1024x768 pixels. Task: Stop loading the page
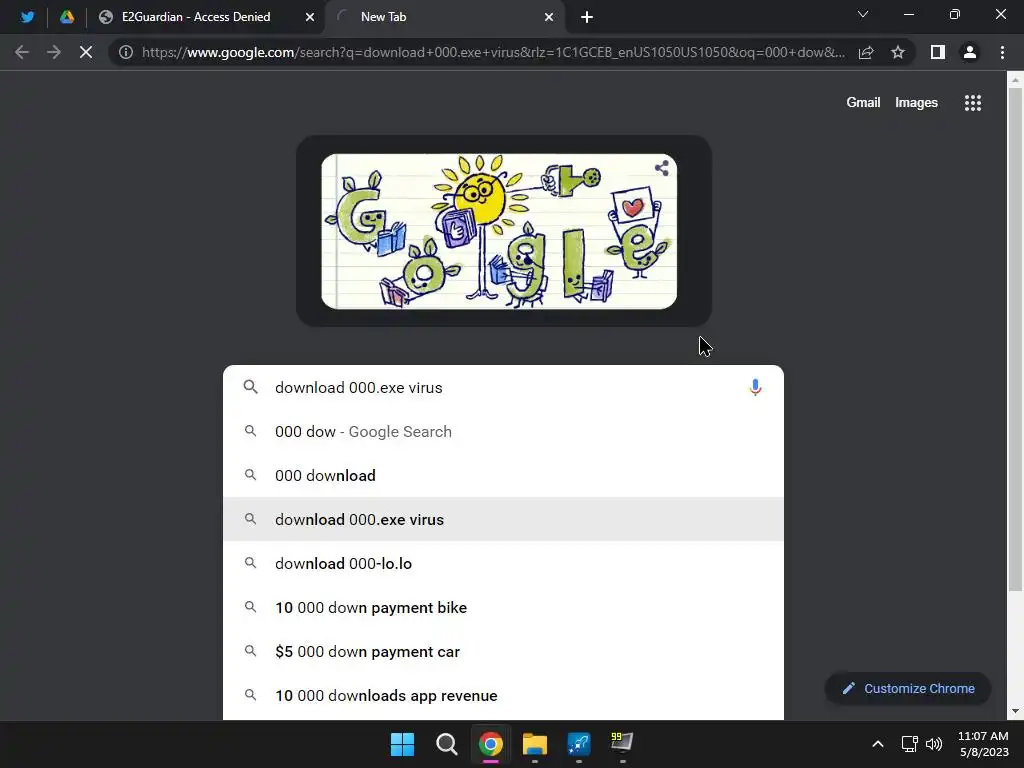86,52
